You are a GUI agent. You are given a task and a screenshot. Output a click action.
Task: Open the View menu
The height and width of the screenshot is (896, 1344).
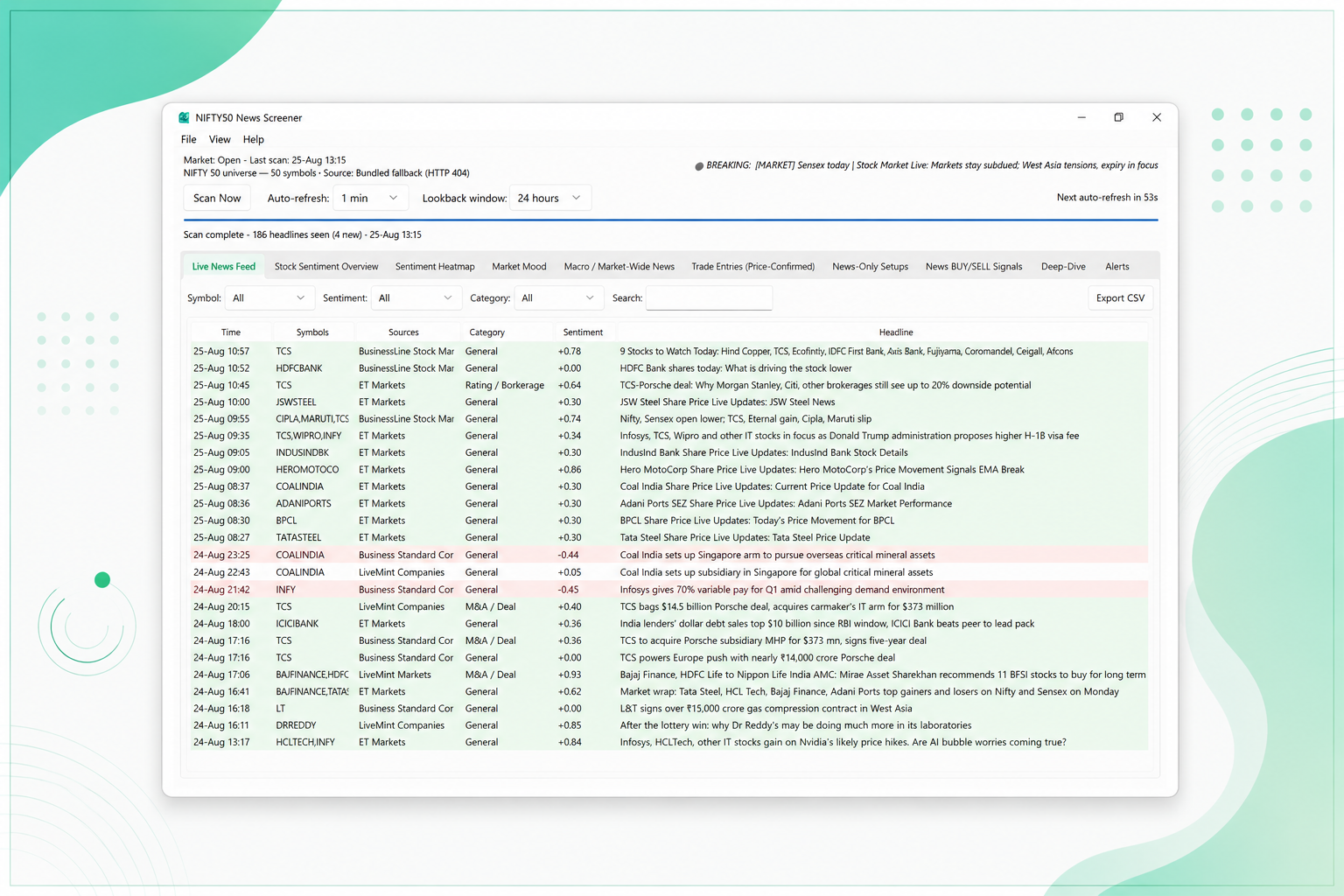(x=220, y=139)
